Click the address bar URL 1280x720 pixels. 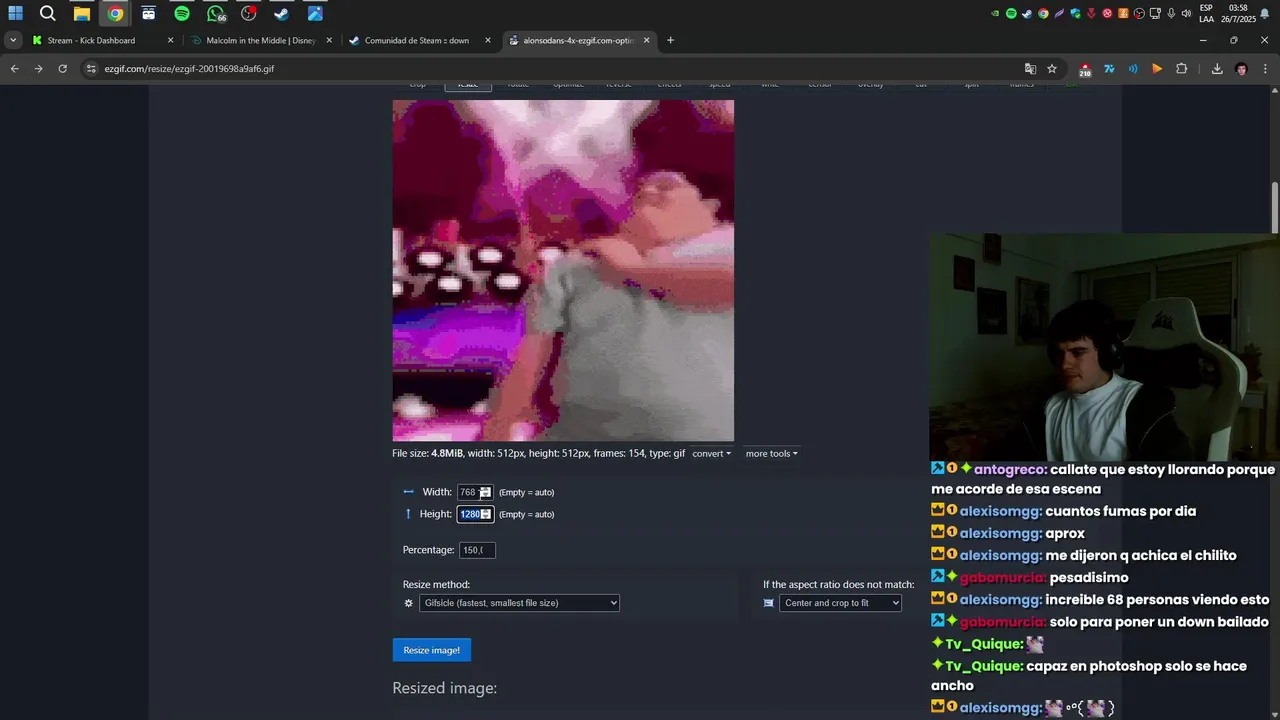[x=189, y=69]
